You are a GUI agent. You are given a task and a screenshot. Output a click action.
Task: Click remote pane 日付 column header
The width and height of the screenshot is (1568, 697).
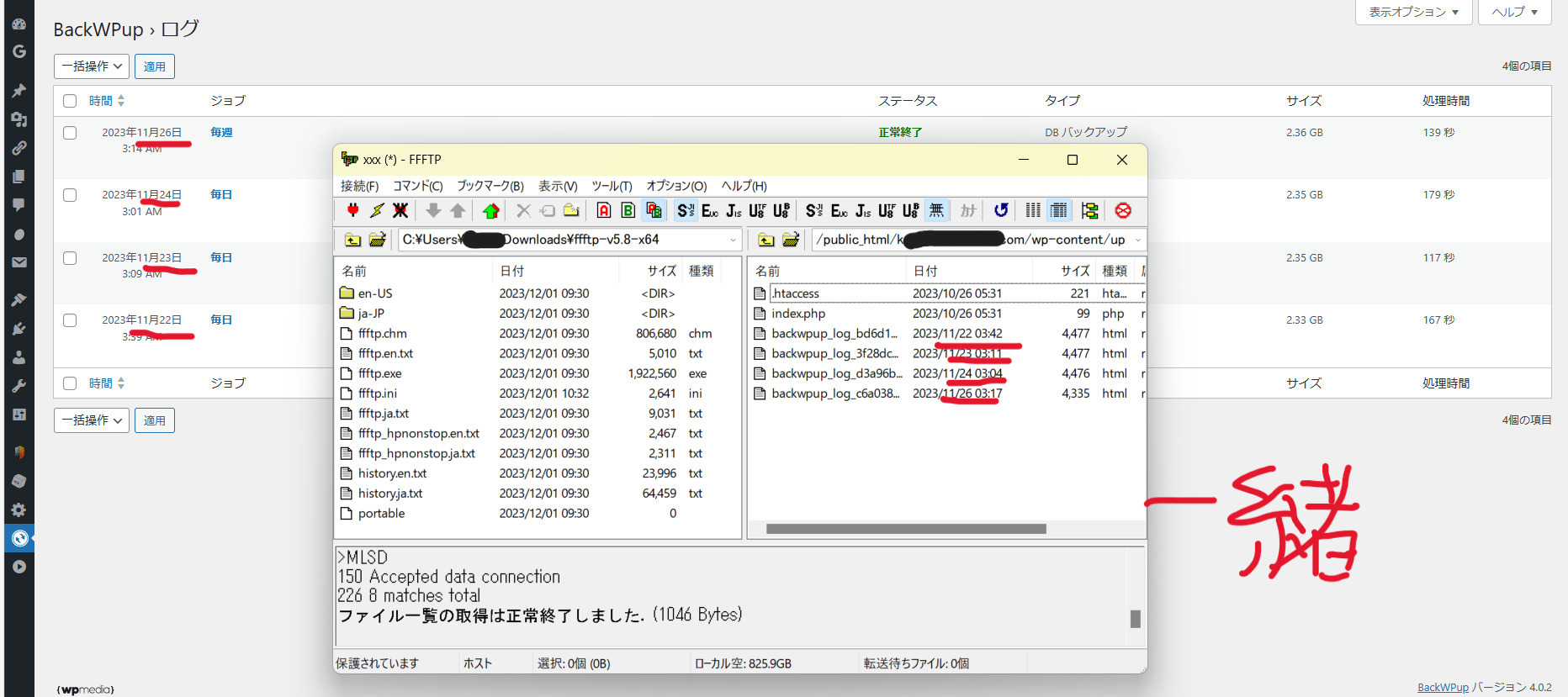[968, 271]
